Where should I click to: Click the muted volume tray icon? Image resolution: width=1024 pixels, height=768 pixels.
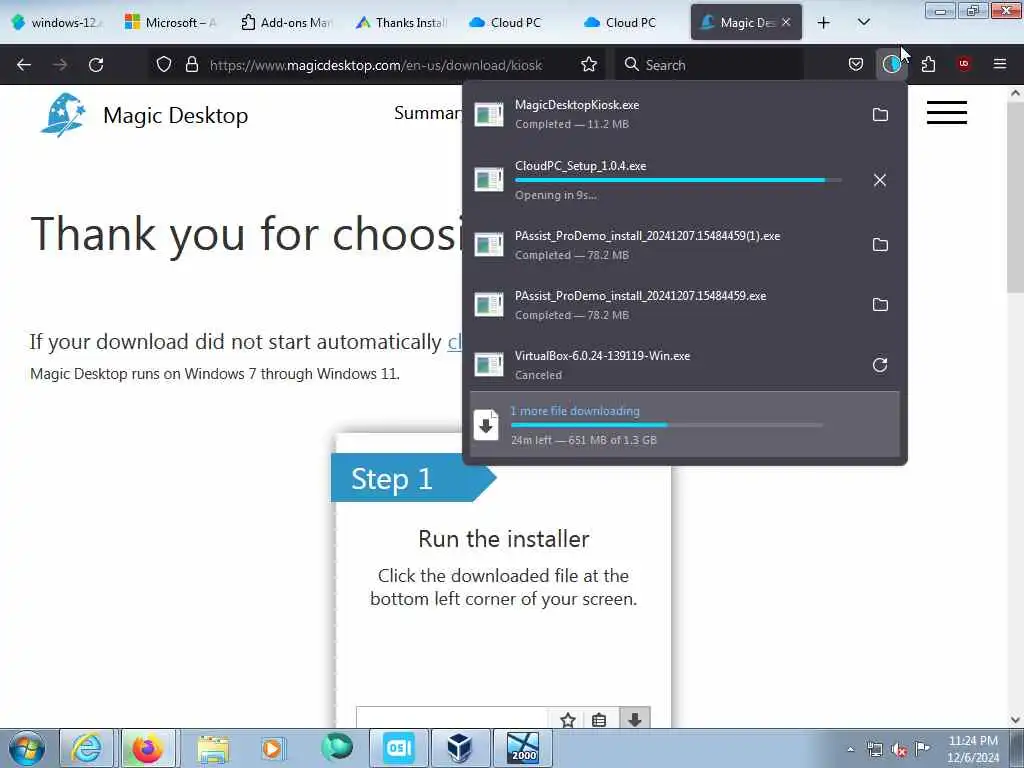899,749
